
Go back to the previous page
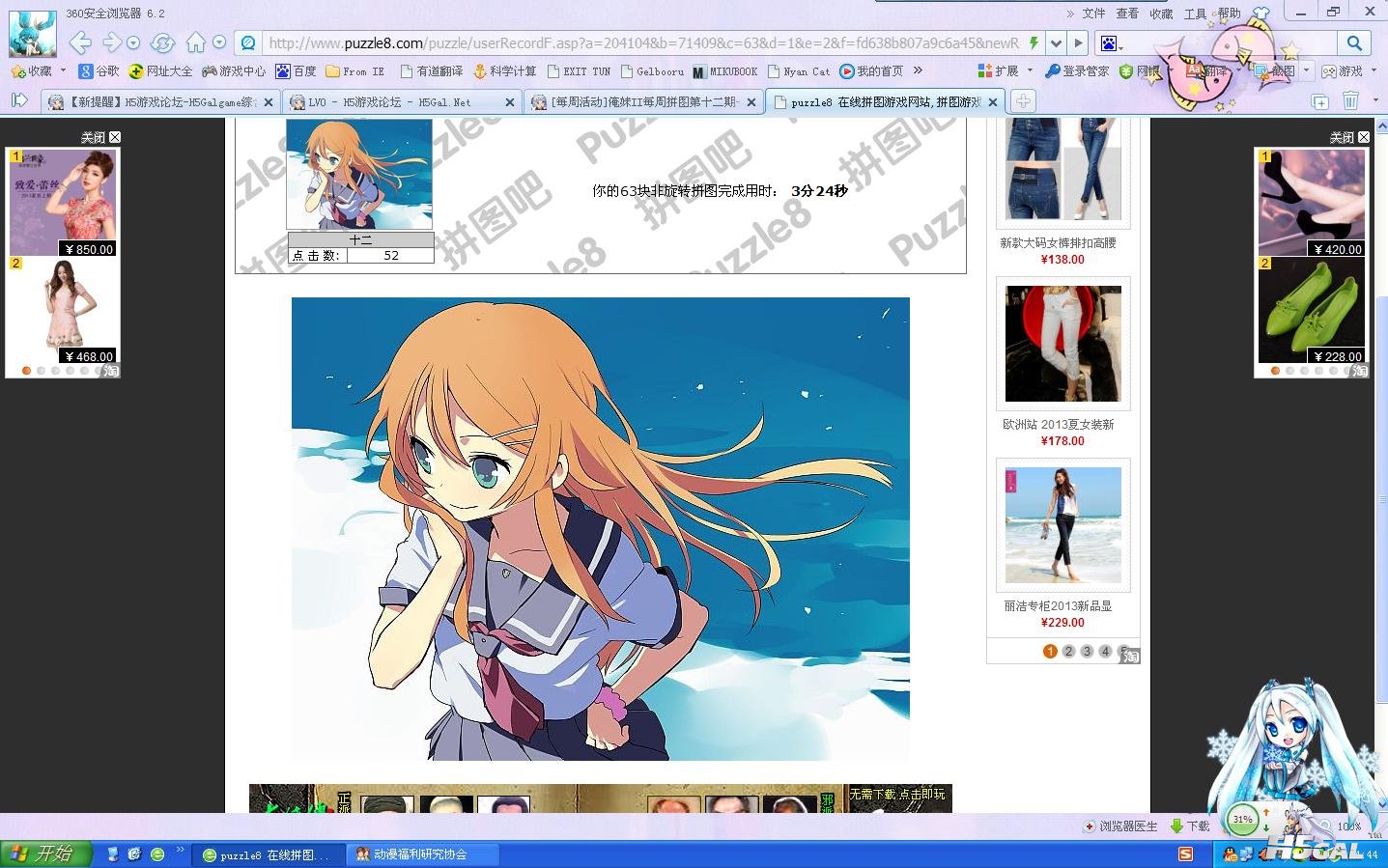click(80, 42)
